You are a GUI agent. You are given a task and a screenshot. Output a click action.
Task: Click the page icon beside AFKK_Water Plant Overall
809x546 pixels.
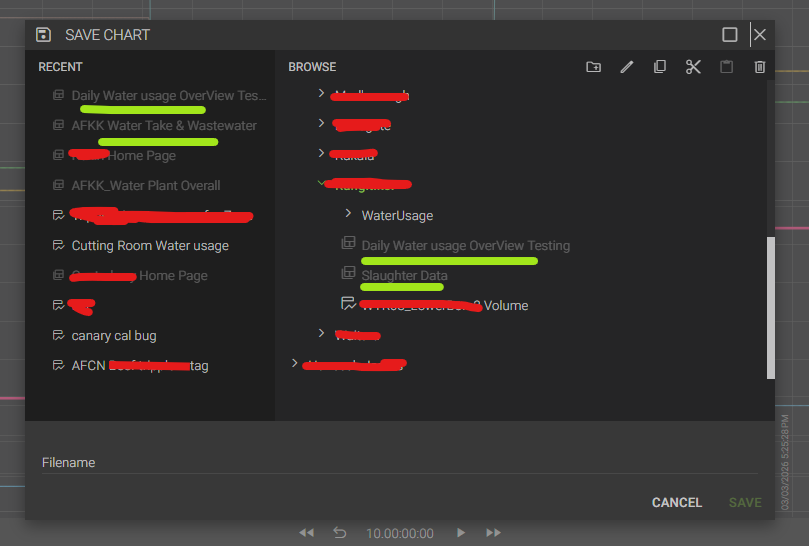click(x=59, y=185)
